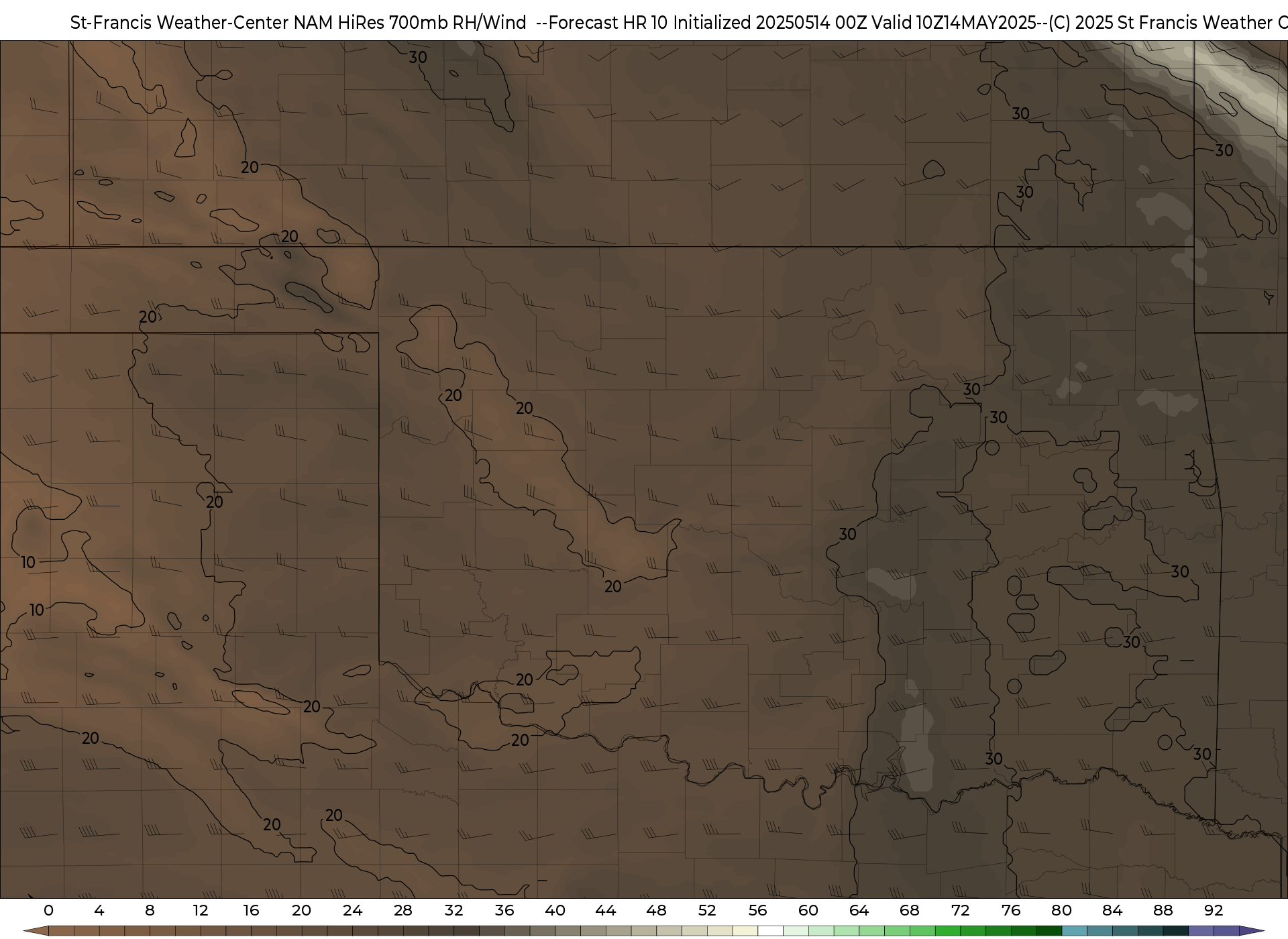
Task: Click the colorbar tick label '52'
Action: tap(707, 911)
